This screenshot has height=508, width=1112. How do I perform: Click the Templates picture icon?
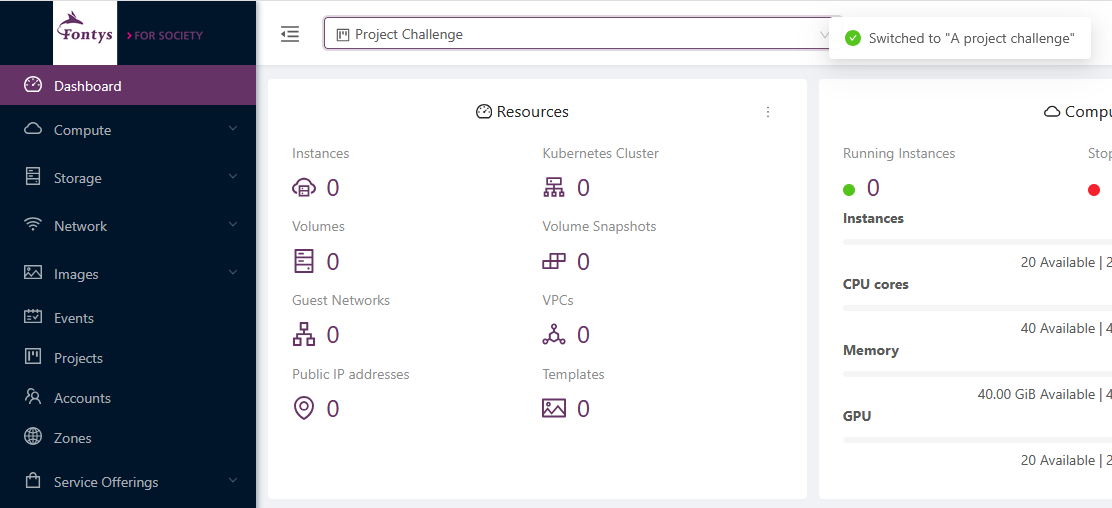coord(554,409)
